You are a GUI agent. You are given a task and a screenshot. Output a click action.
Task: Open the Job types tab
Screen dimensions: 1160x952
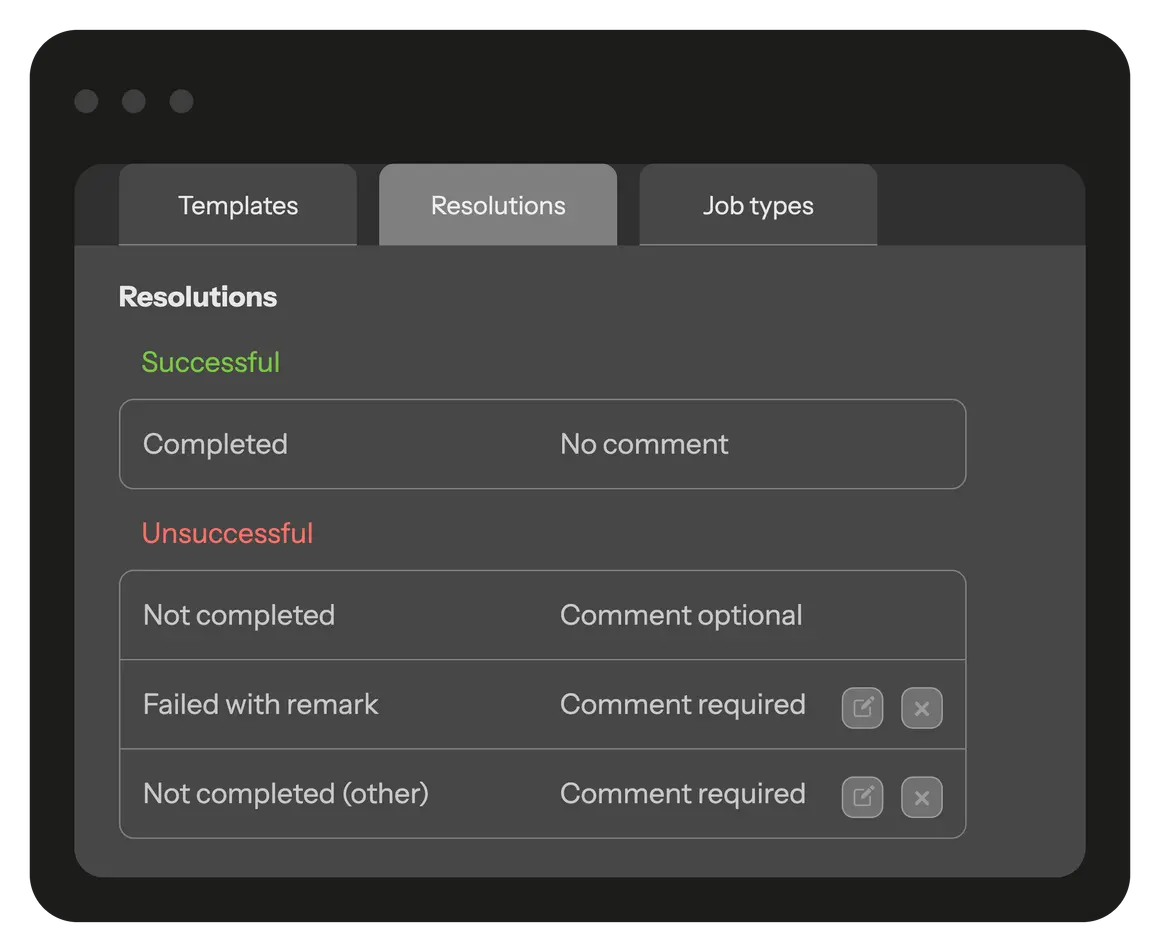click(758, 206)
